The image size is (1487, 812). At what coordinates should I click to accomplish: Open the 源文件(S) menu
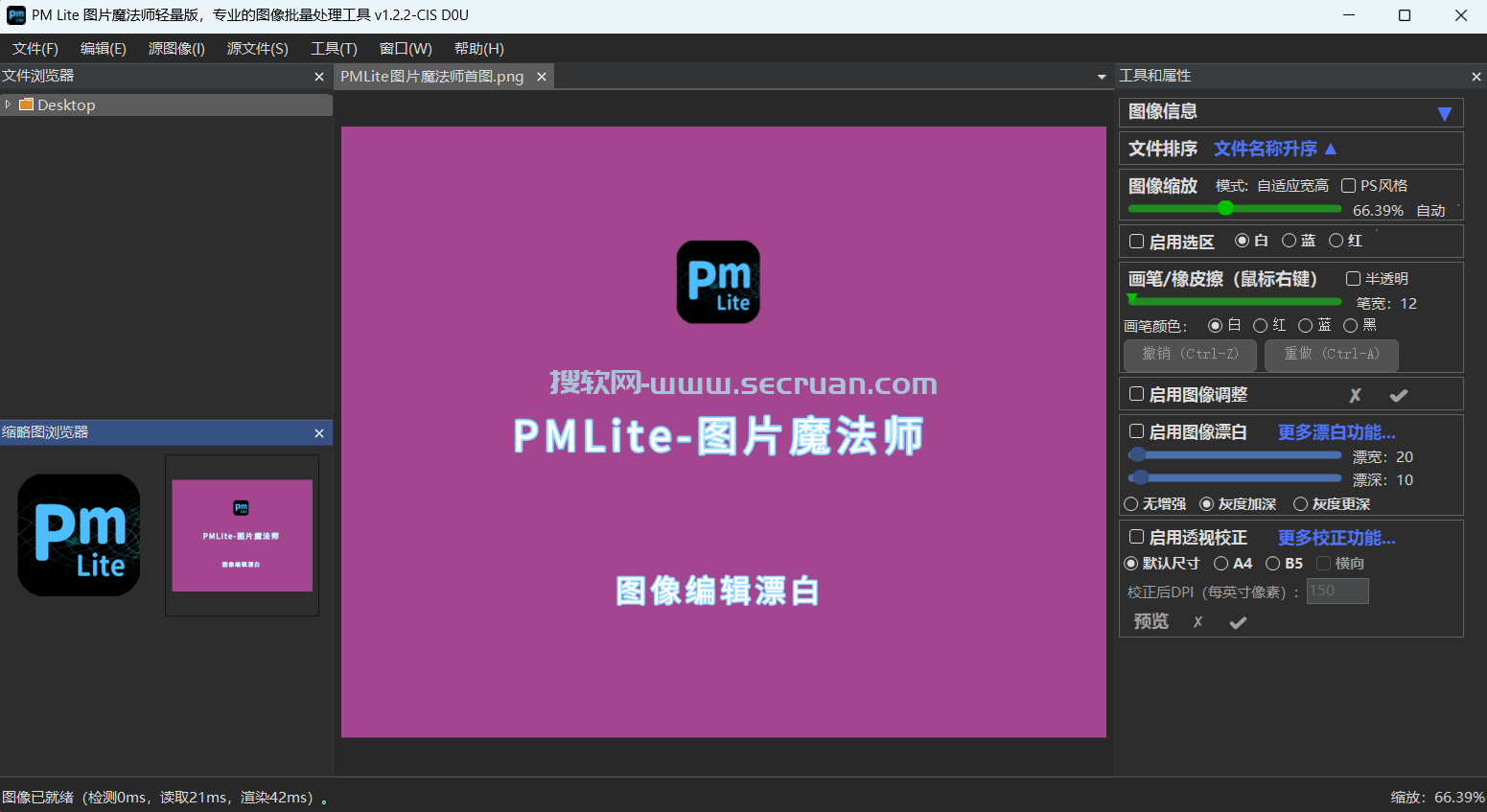(x=258, y=49)
